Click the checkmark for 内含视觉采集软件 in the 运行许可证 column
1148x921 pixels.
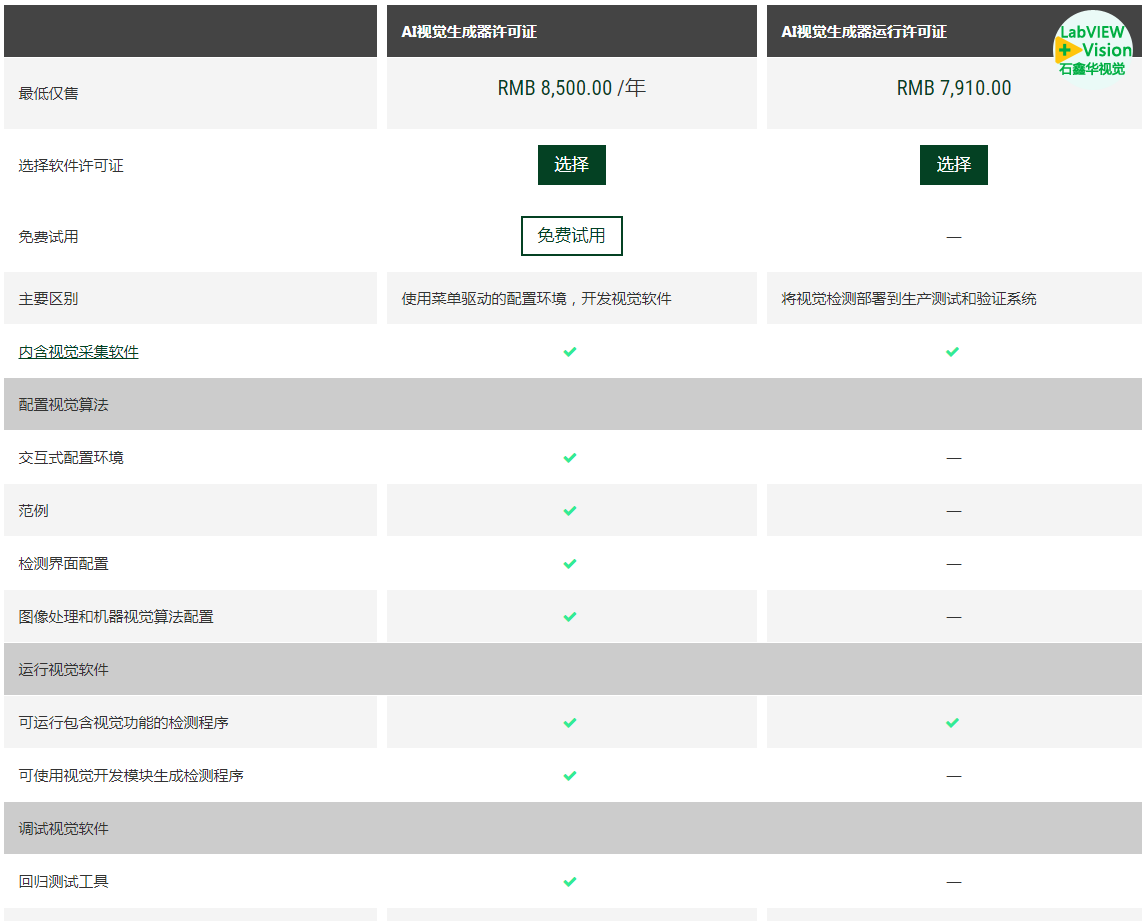tap(952, 352)
